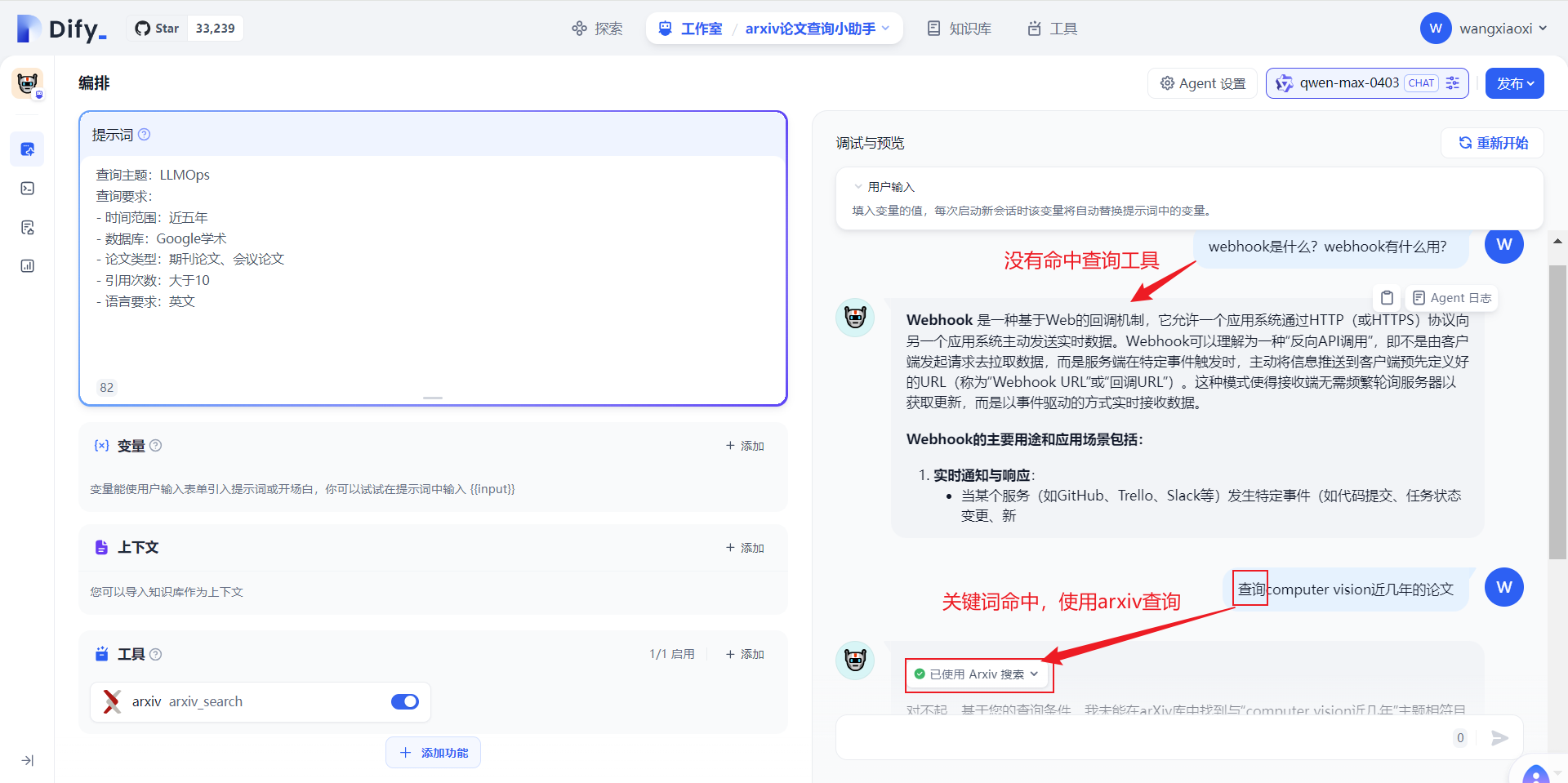The height and width of the screenshot is (783, 1568).
Task: Click support avatar in bottom right corner
Action: (1536, 774)
